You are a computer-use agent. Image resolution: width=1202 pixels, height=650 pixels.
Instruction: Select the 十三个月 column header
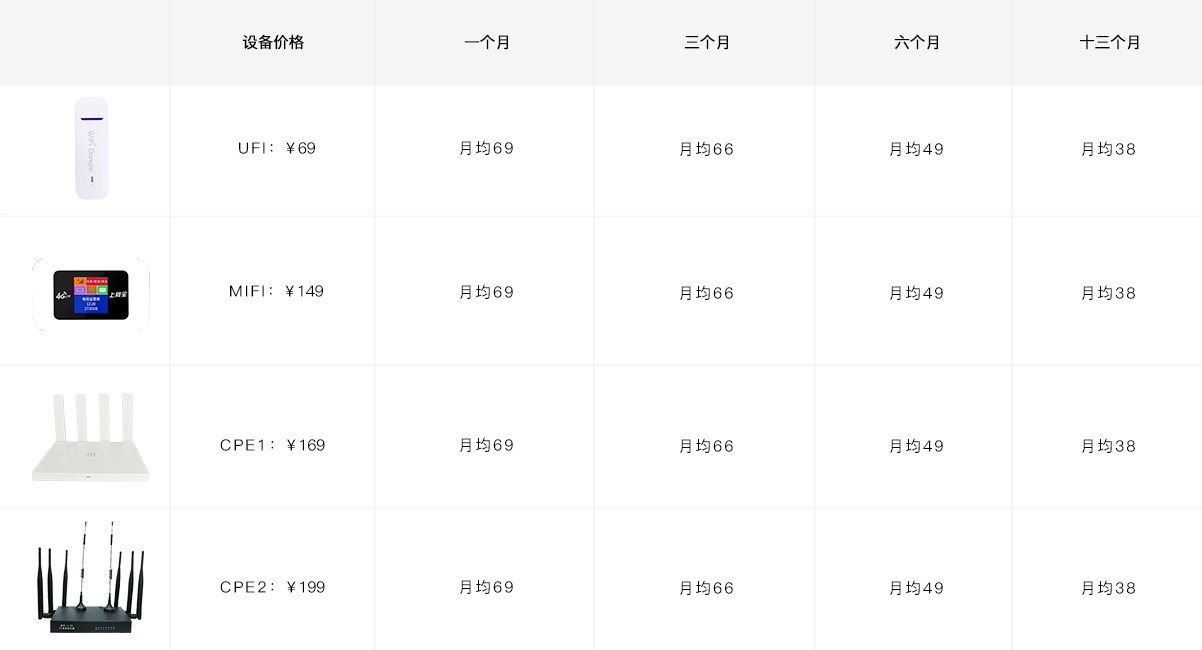(1110, 43)
